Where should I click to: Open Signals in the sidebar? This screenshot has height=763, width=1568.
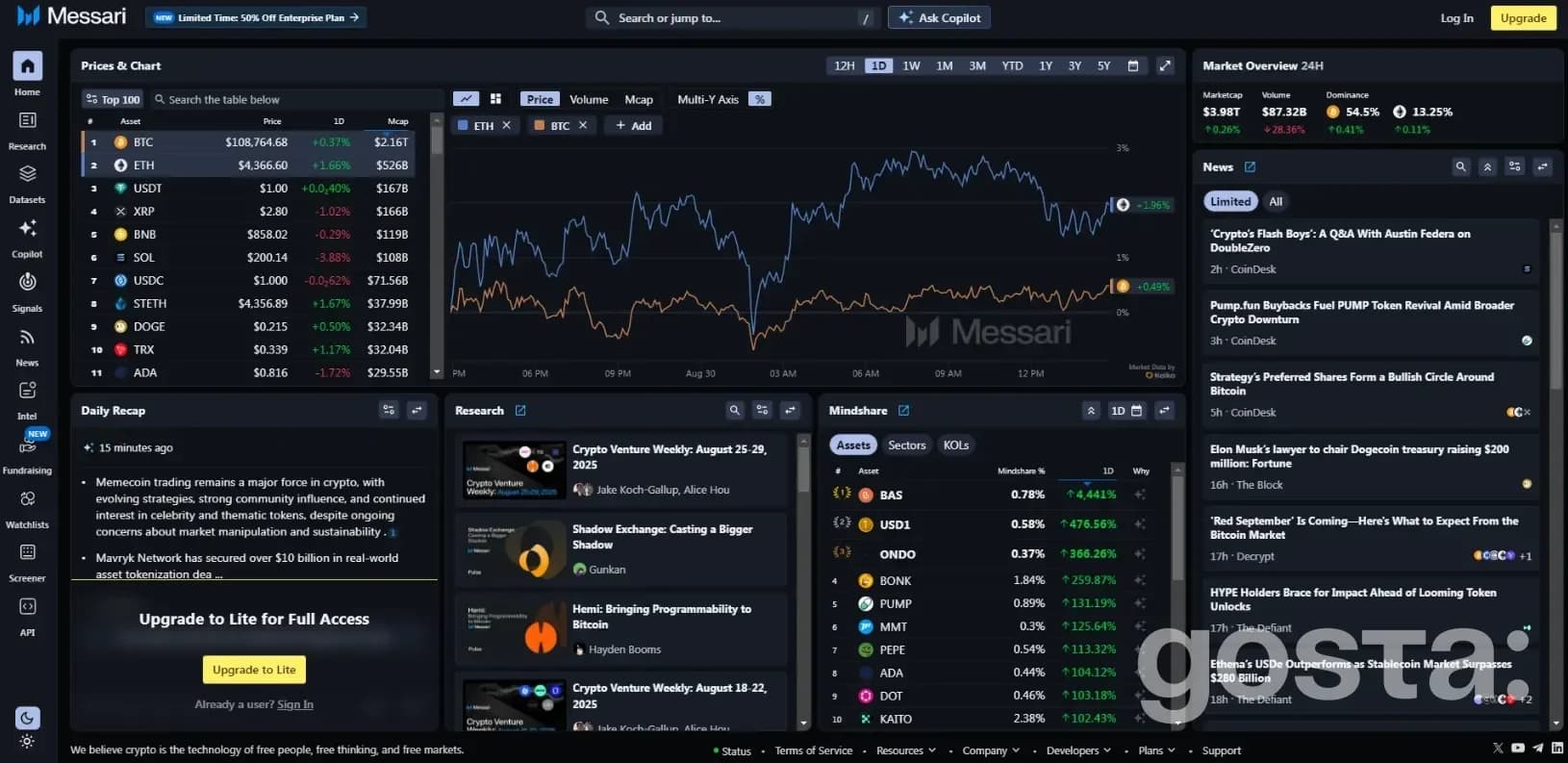tap(27, 292)
